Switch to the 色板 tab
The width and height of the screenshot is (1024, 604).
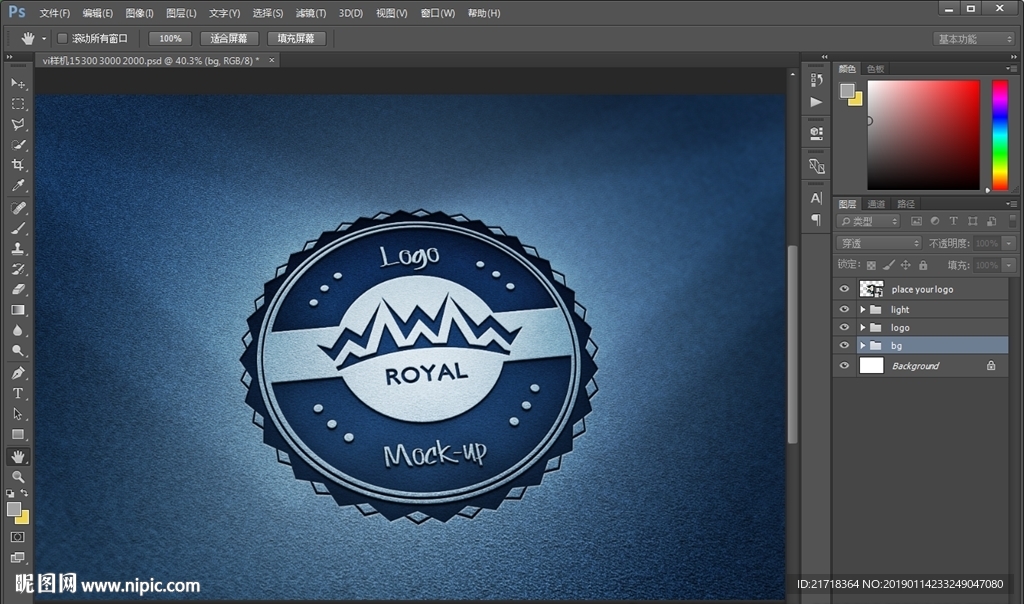(x=875, y=69)
